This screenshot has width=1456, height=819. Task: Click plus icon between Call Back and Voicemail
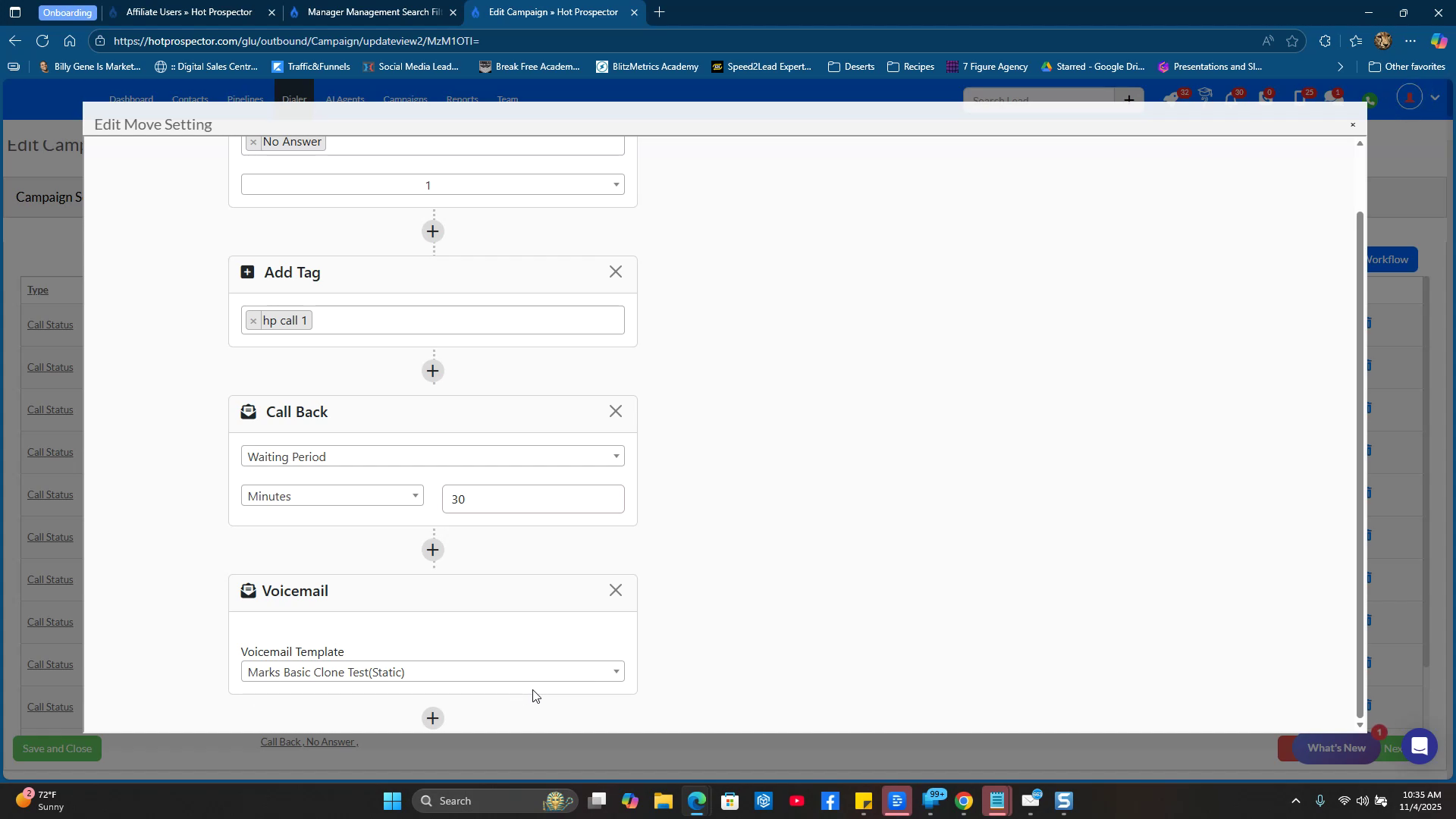432,550
